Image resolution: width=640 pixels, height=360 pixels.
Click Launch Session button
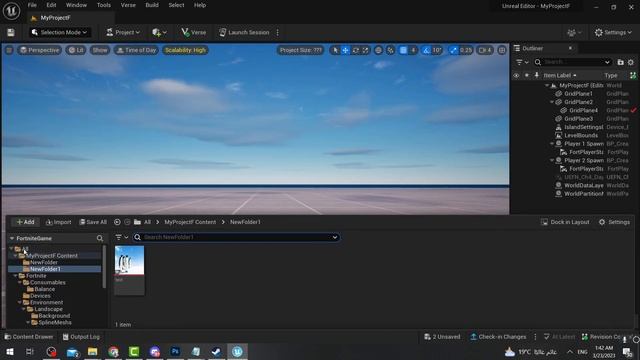click(x=244, y=32)
